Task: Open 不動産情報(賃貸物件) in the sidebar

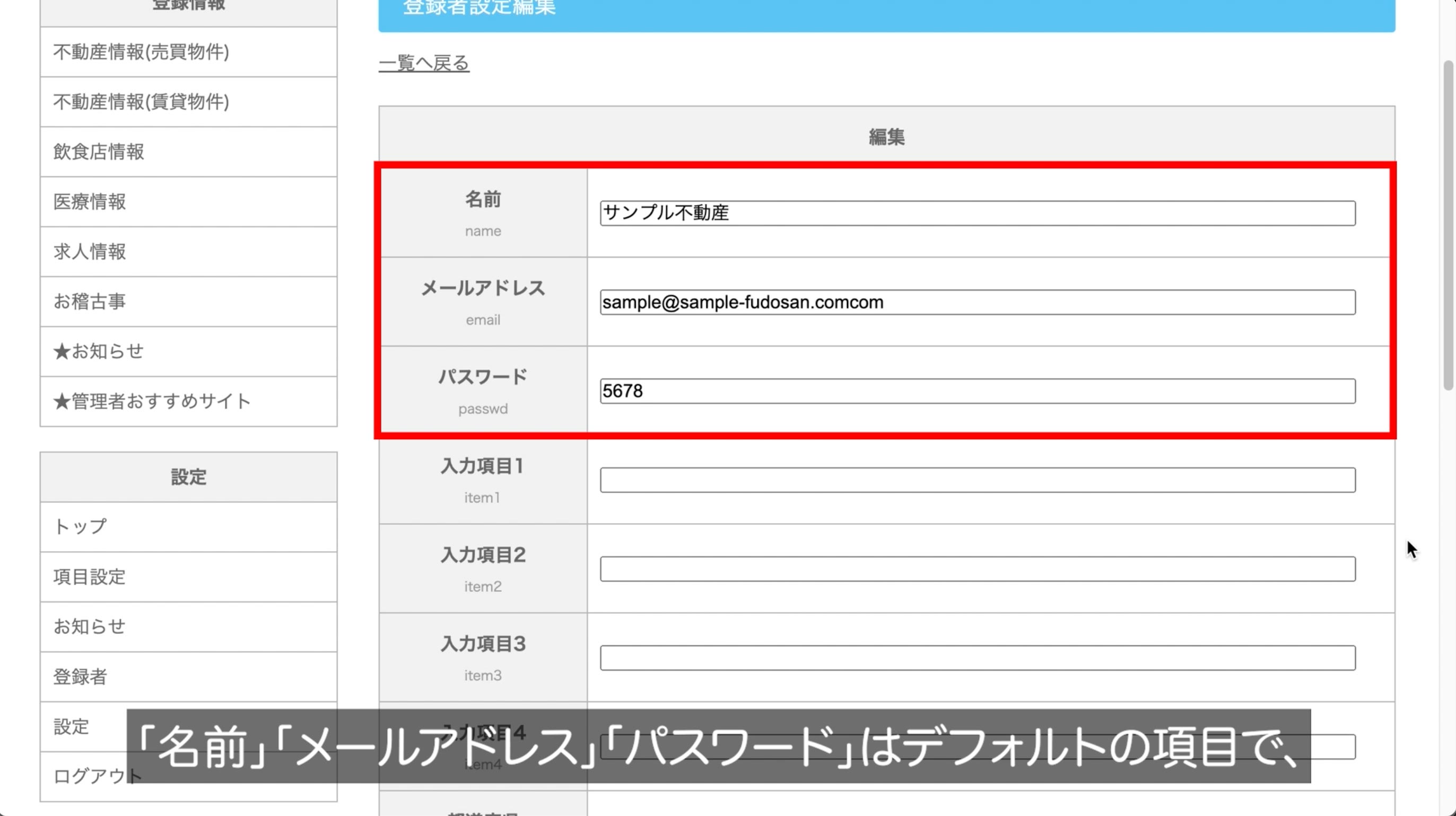Action: click(188, 102)
